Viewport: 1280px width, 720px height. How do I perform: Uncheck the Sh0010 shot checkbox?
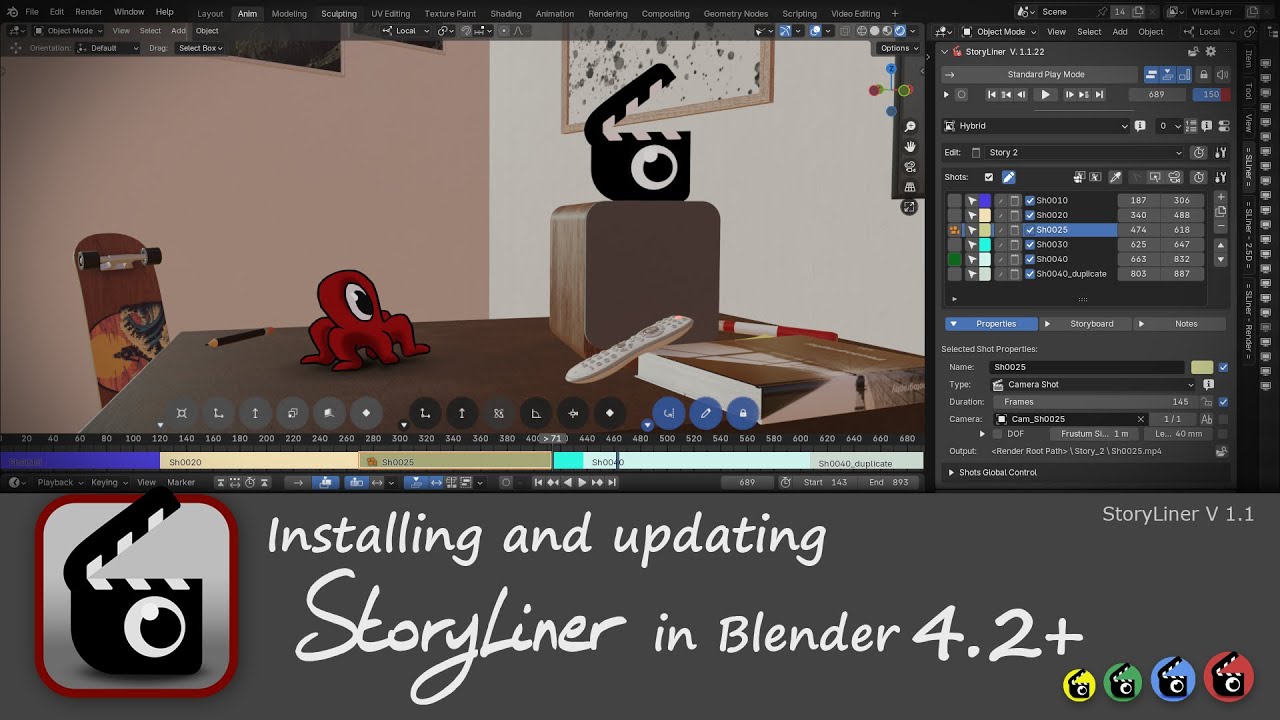pyautogui.click(x=1030, y=200)
